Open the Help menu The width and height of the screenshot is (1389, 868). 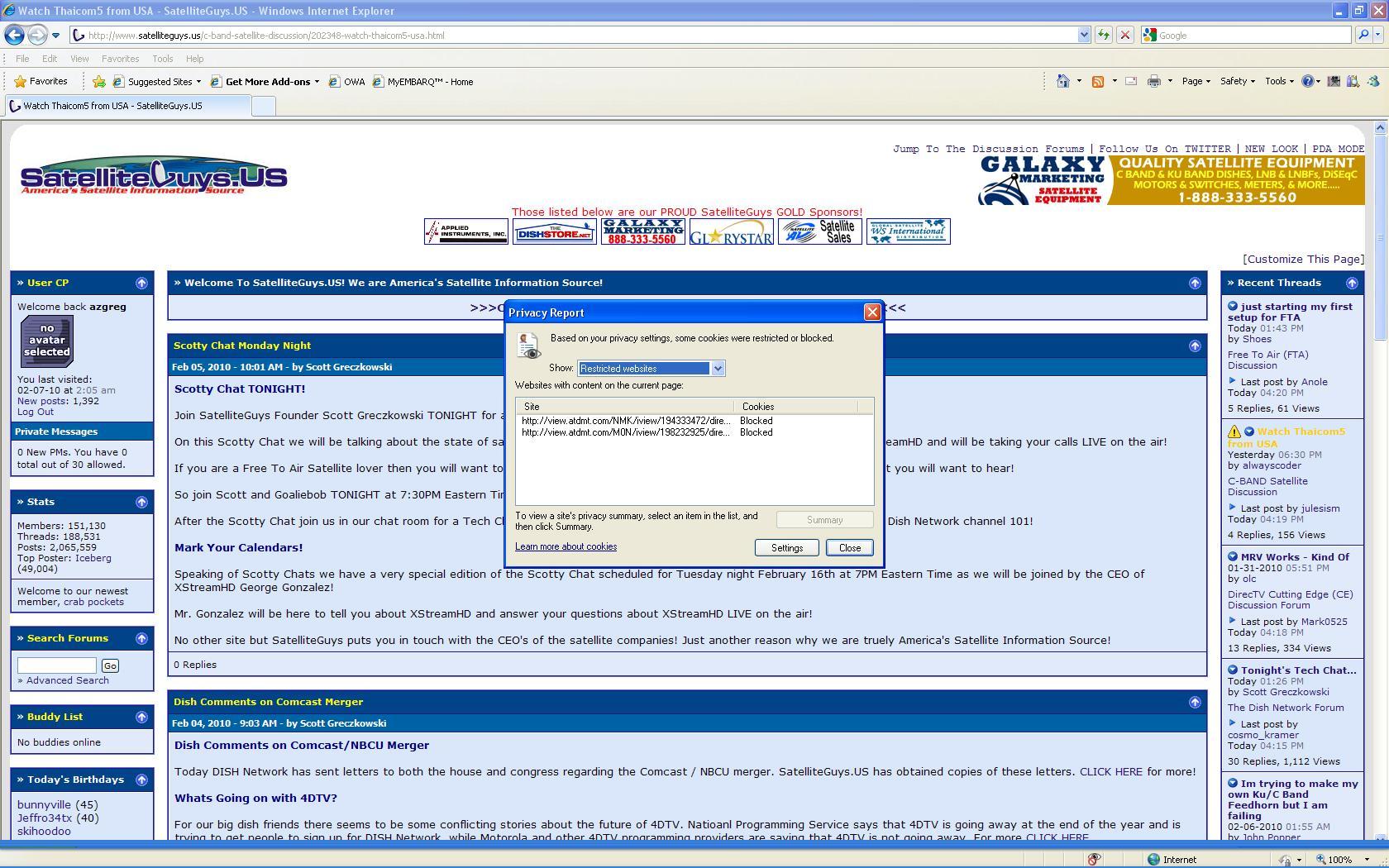click(194, 59)
